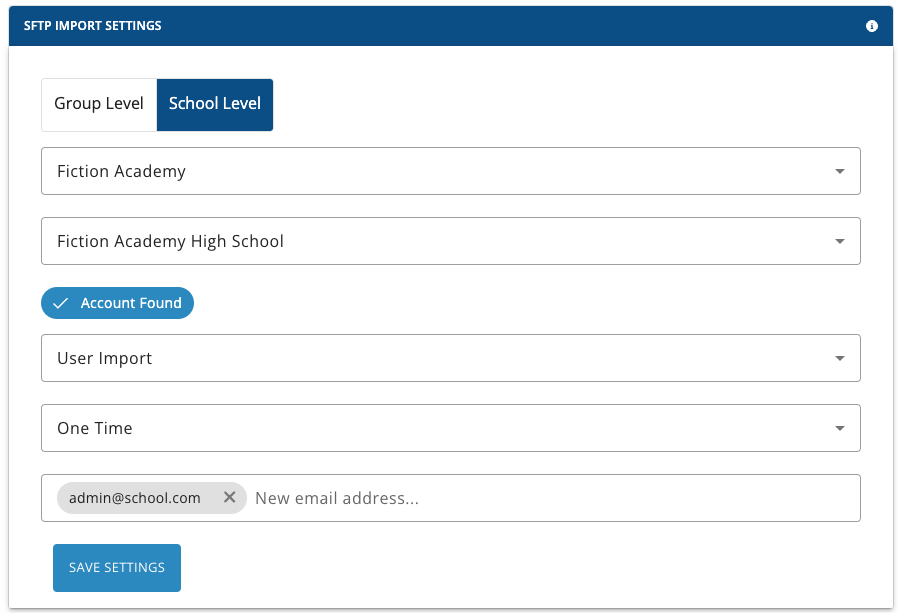Click the Account Found badge
898x613 pixels.
tap(117, 303)
